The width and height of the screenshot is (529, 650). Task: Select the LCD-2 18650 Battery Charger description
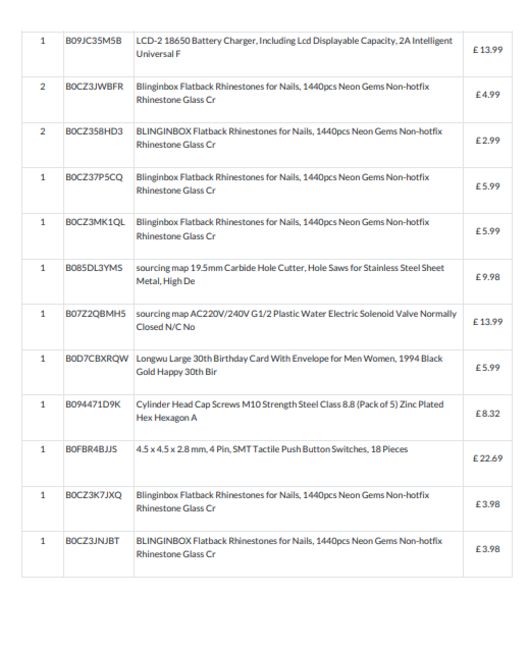(294, 47)
